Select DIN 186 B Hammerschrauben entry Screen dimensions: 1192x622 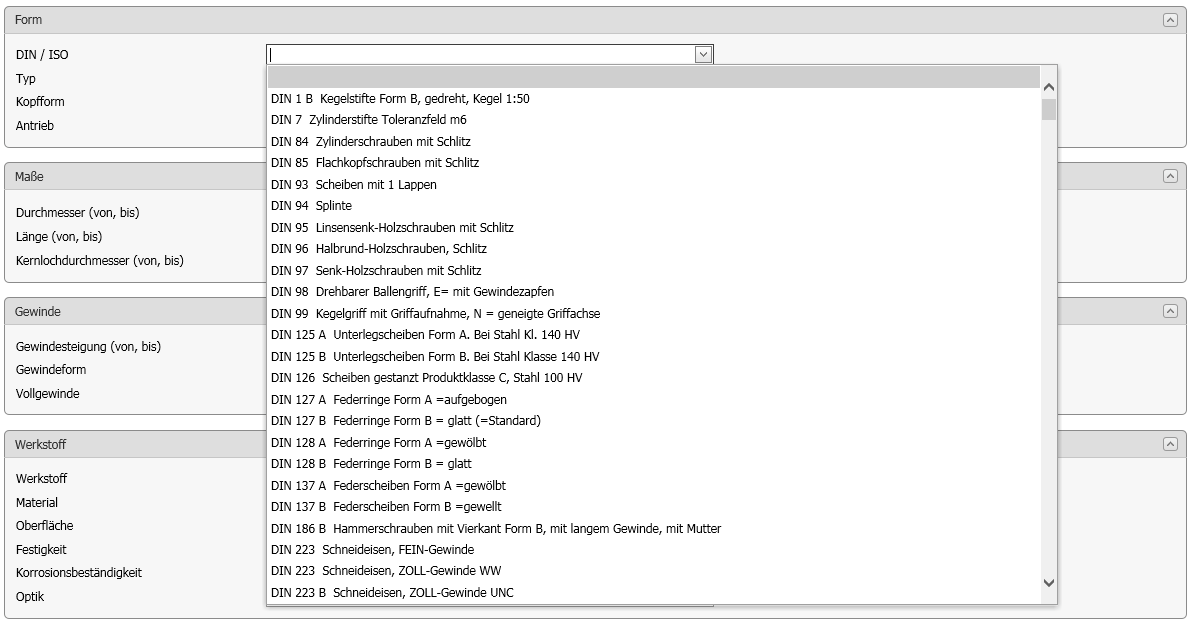pyautogui.click(x=495, y=529)
